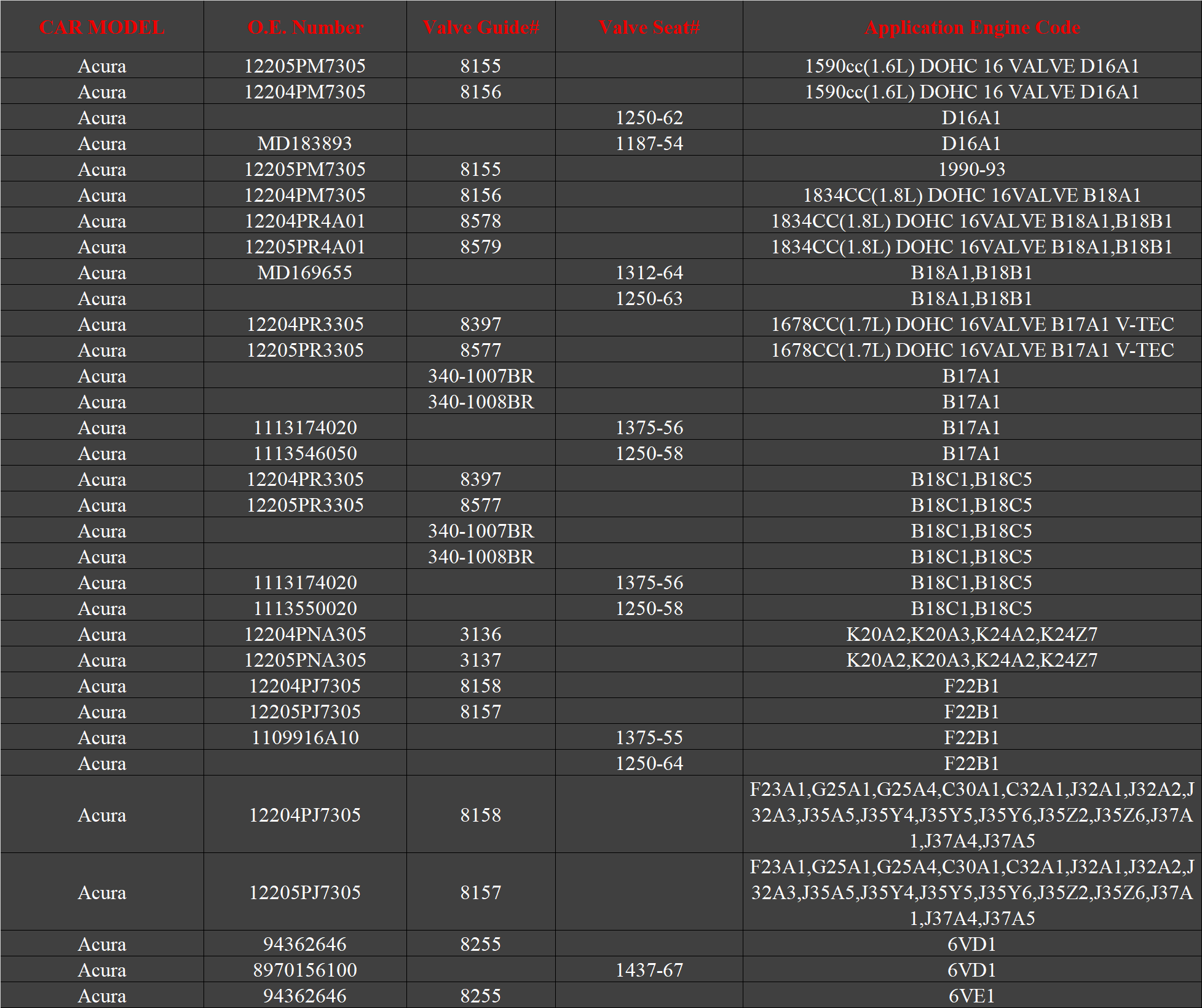Click valve seat 1187-54
The height and width of the screenshot is (1008, 1202).
pyautogui.click(x=649, y=143)
